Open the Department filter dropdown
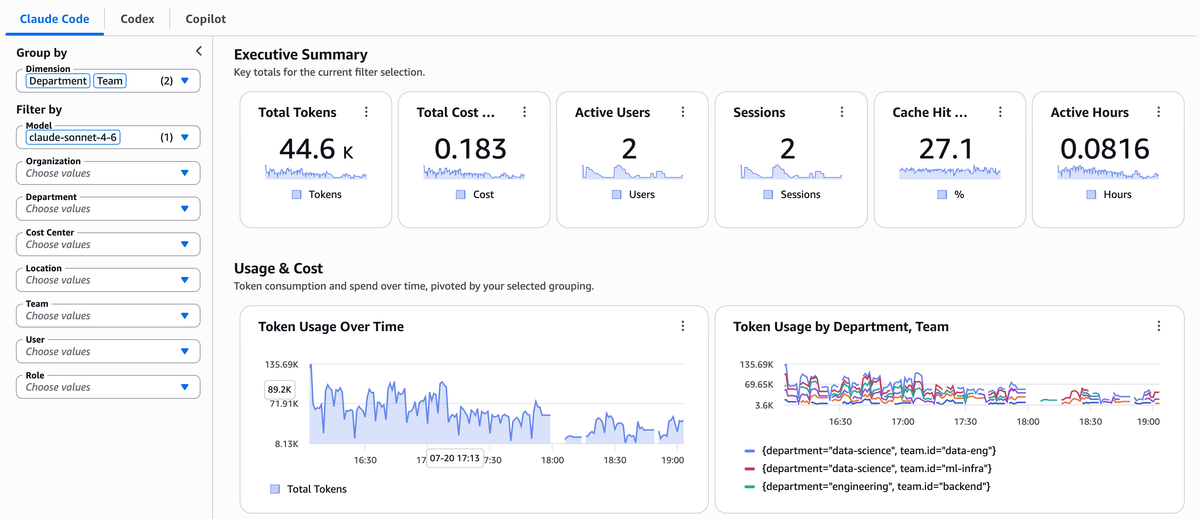This screenshot has width=1200, height=519. coord(108,209)
